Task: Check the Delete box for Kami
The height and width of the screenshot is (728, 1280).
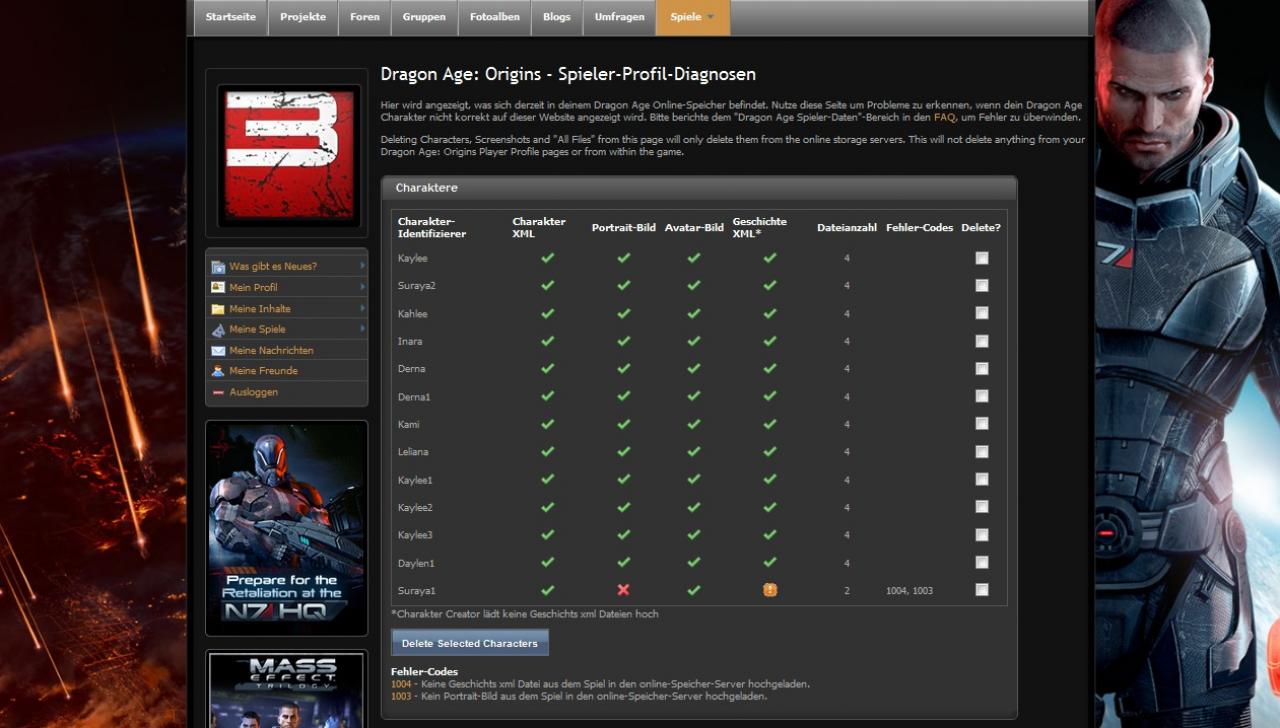Action: pos(982,424)
